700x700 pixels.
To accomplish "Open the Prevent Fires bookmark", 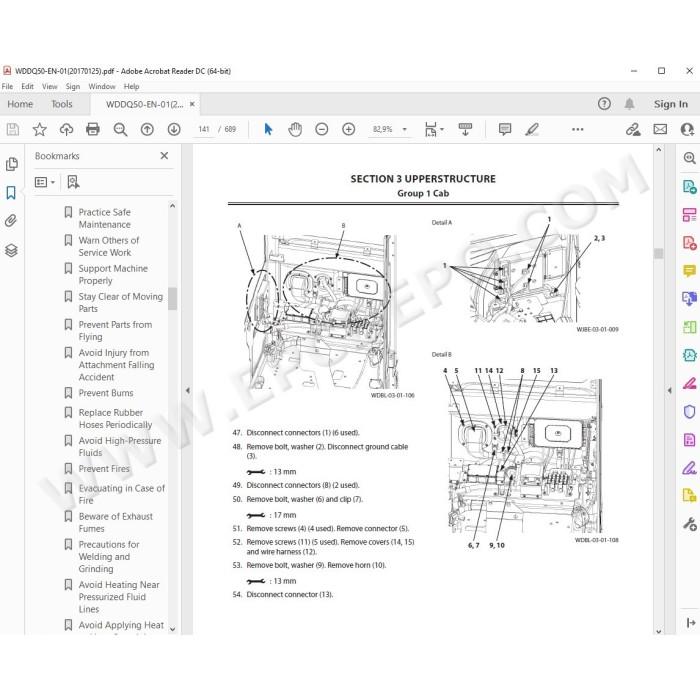I will click(104, 469).
